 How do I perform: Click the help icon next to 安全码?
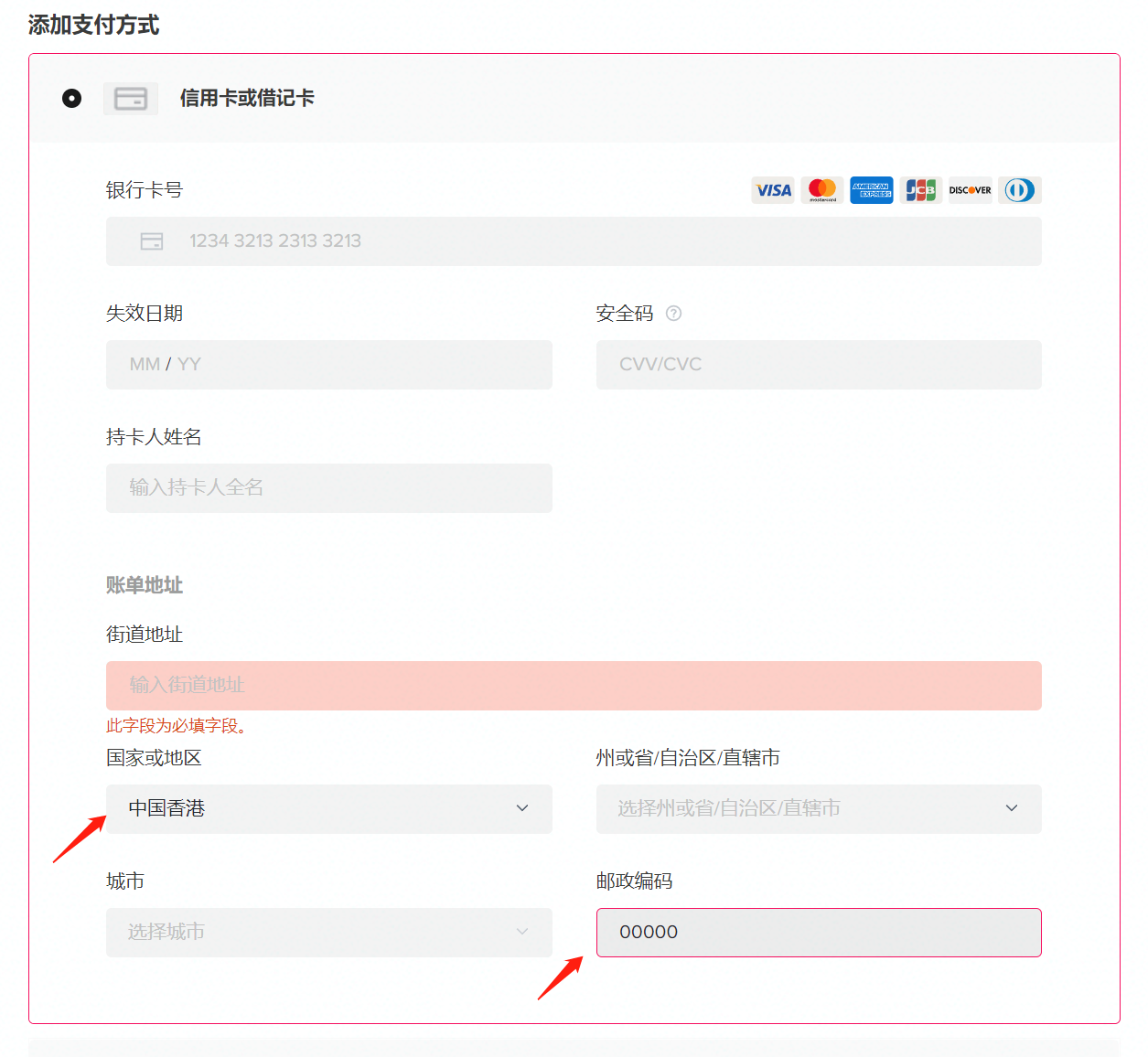(x=673, y=313)
